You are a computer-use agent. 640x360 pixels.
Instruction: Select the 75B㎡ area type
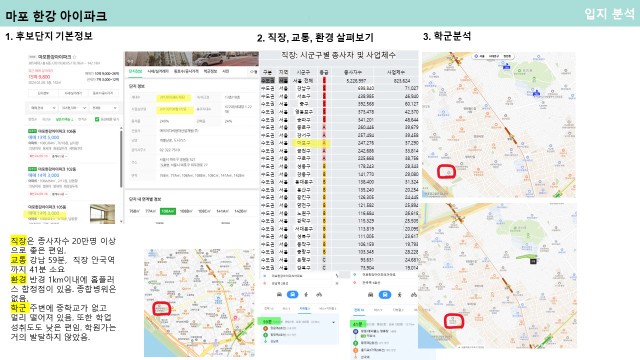click(134, 211)
